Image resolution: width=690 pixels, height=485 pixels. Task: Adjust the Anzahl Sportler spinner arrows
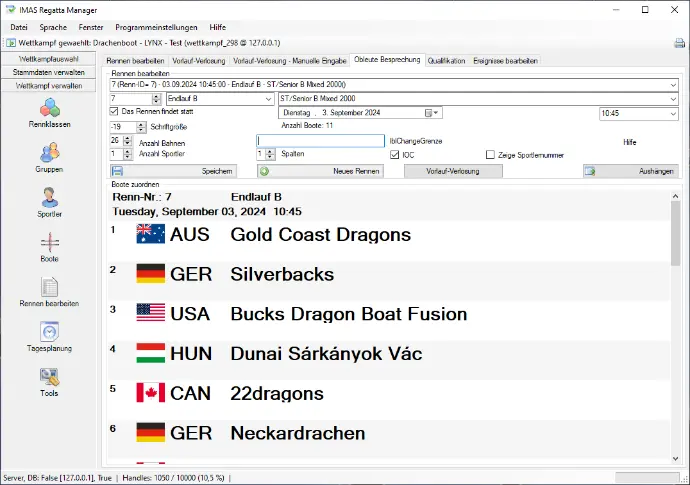click(x=128, y=154)
